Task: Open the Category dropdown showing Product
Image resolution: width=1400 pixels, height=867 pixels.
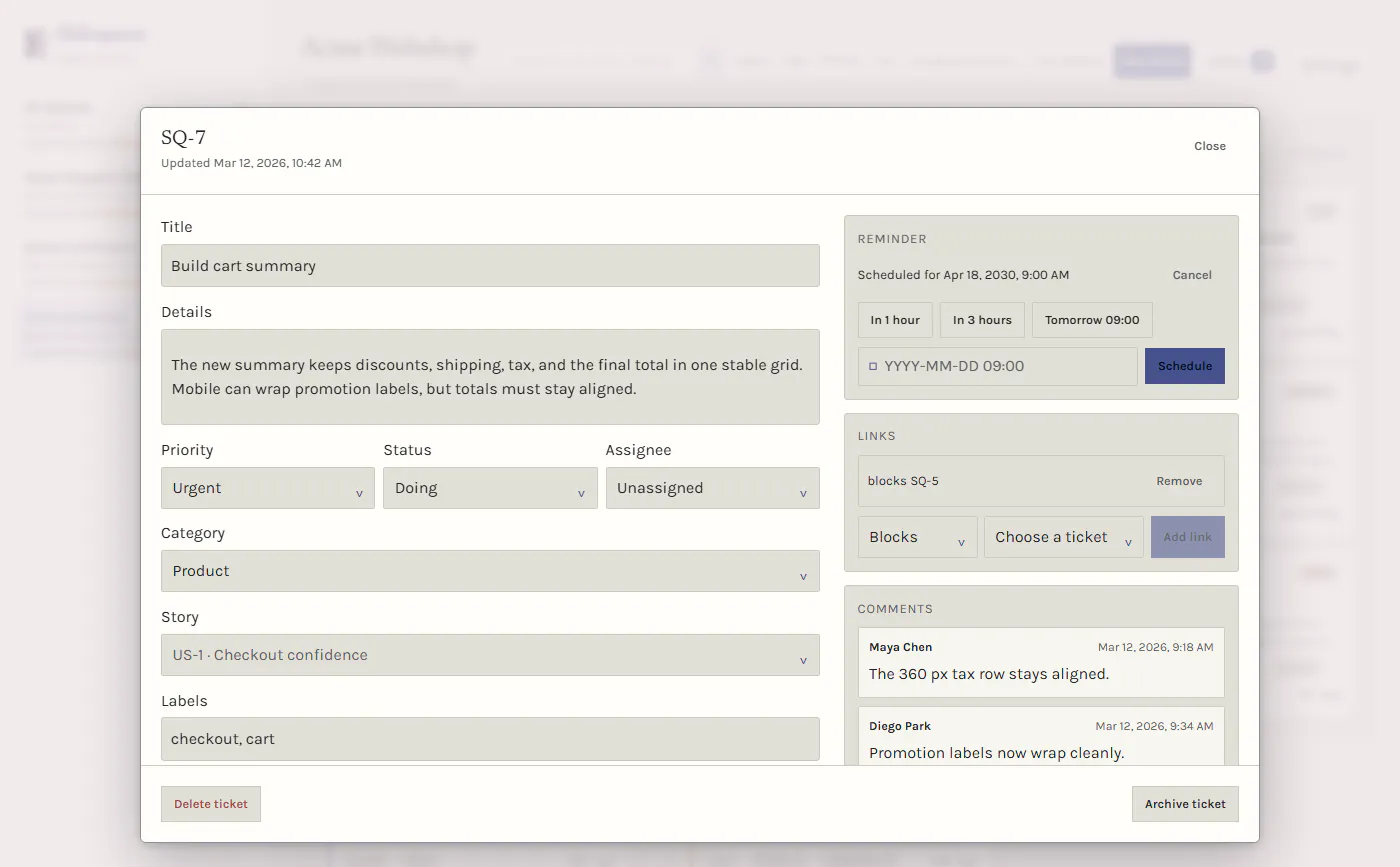Action: pos(490,571)
